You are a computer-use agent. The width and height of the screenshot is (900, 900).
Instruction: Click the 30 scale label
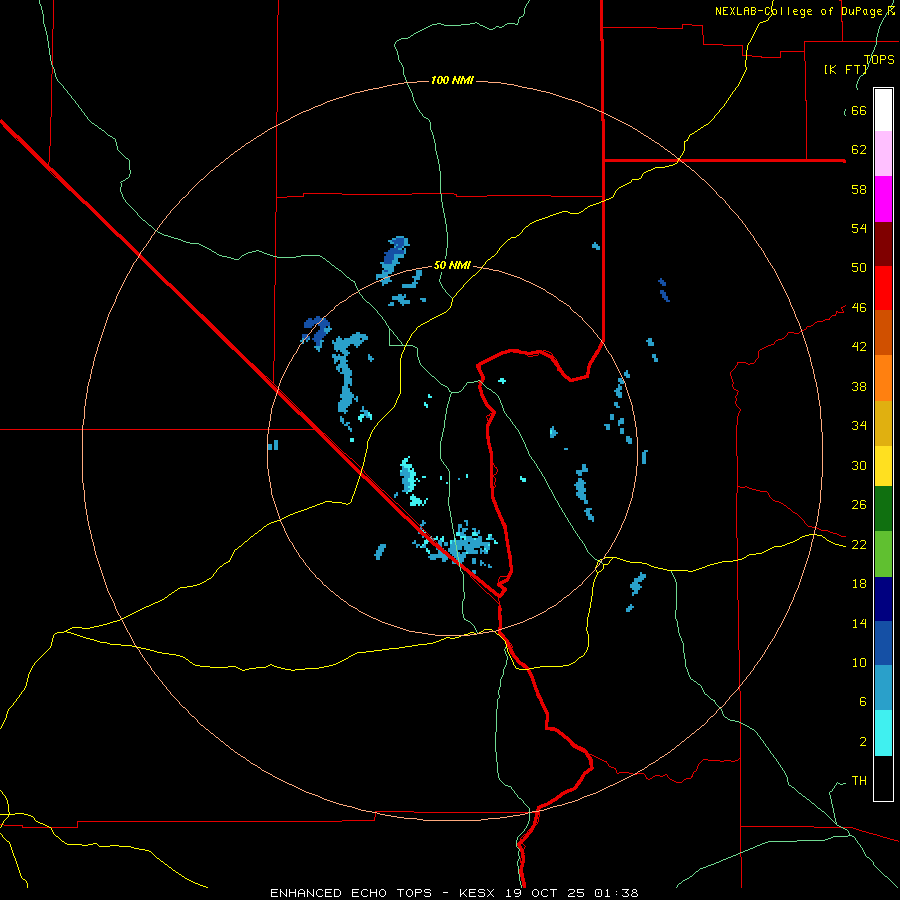pyautogui.click(x=859, y=465)
